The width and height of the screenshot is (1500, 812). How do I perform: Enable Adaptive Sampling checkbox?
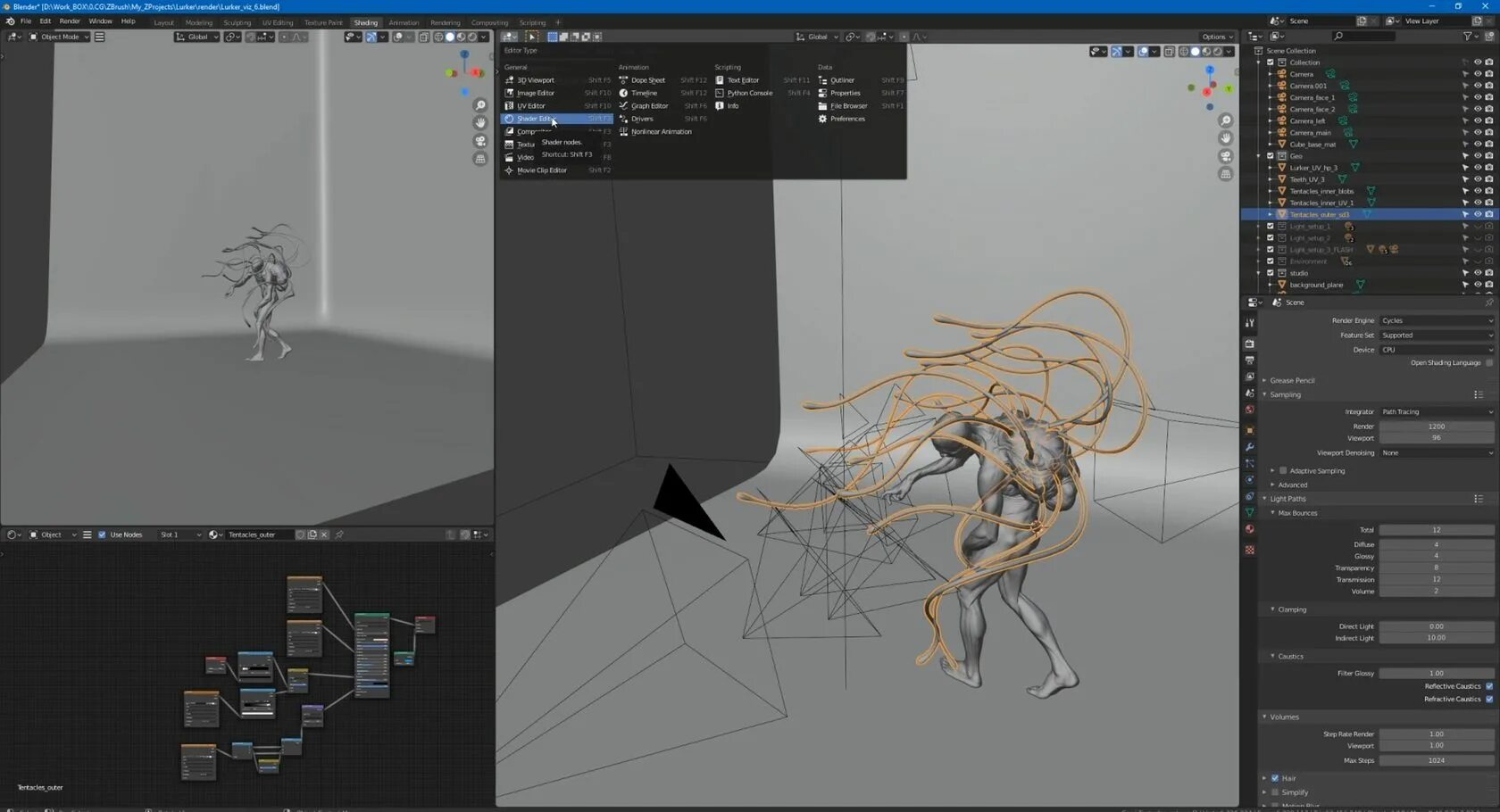click(x=1283, y=471)
